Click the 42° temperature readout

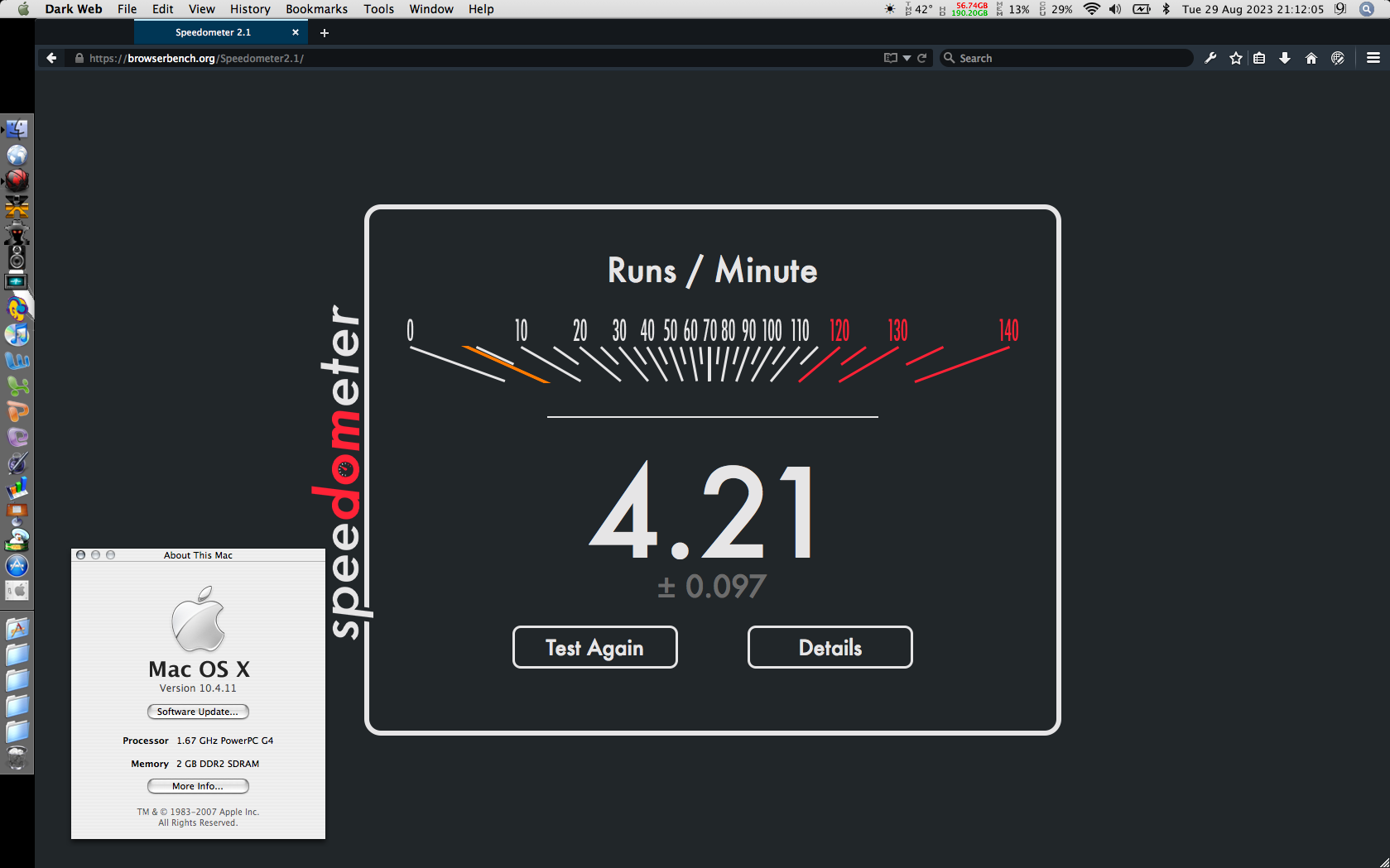[919, 9]
